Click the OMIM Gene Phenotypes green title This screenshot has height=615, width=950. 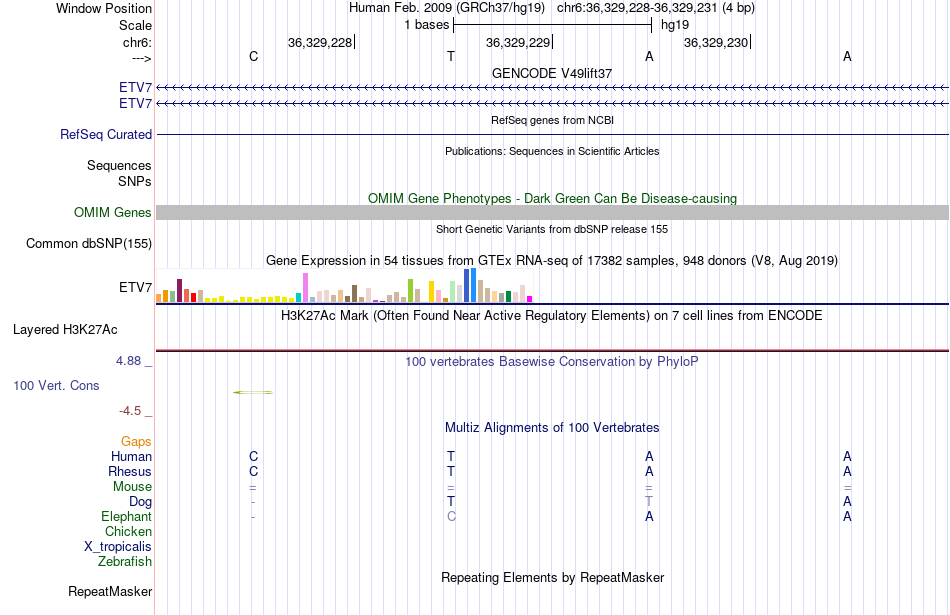pos(552,199)
